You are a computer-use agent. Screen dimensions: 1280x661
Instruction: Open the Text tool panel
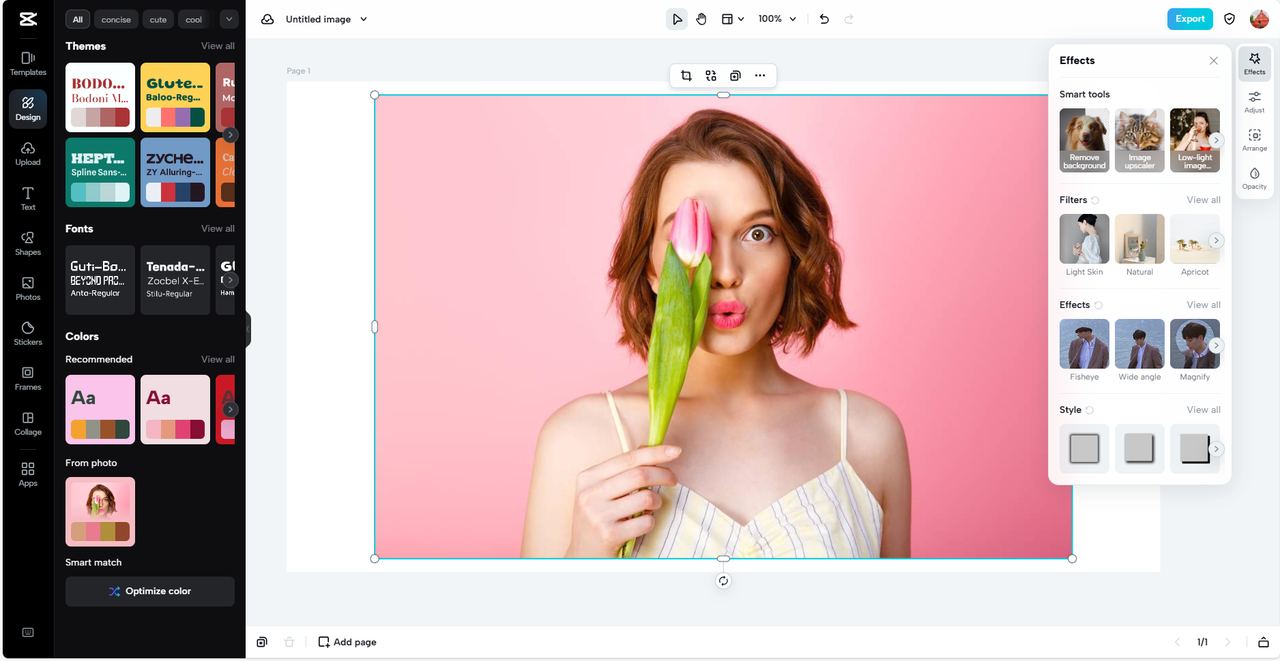pos(28,199)
